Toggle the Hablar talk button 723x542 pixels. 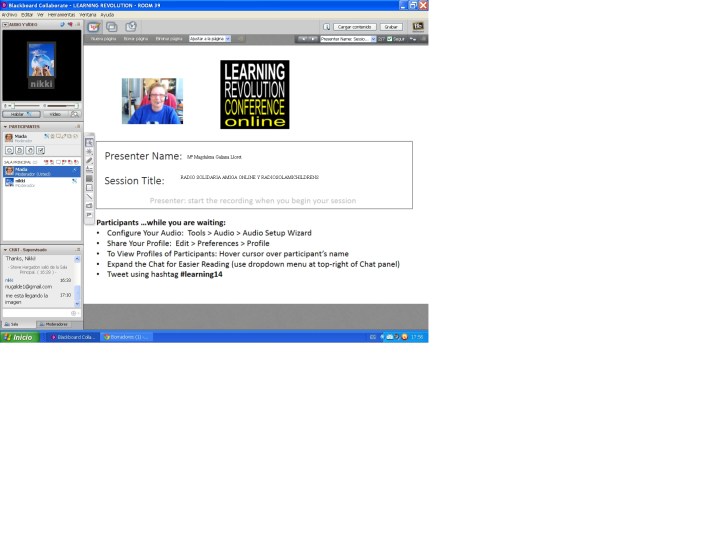coord(20,114)
